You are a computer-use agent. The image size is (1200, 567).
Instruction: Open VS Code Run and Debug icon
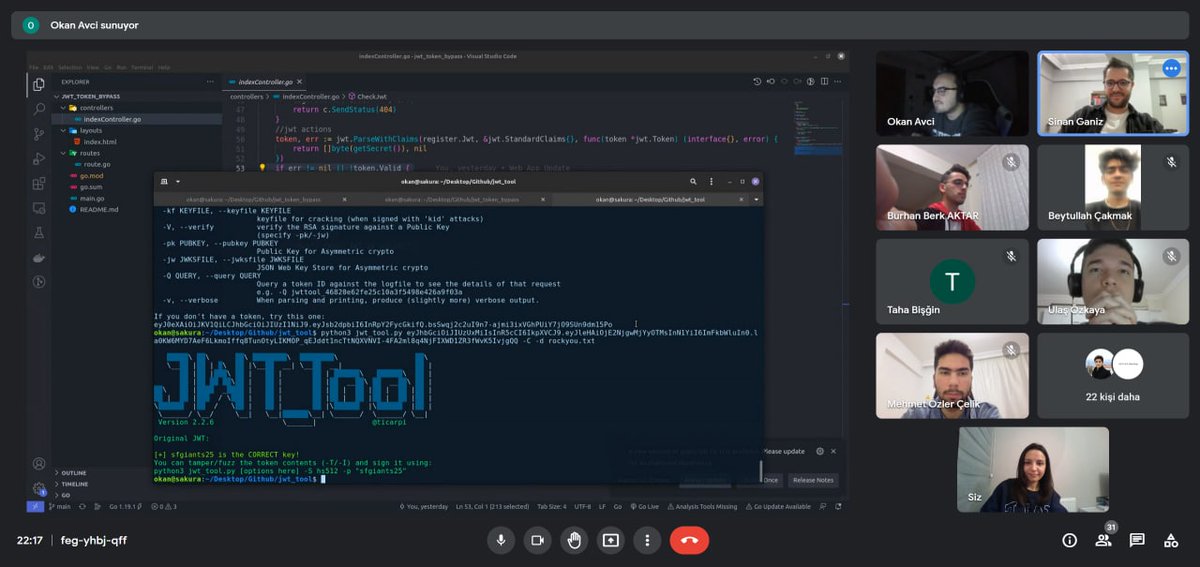coord(39,159)
